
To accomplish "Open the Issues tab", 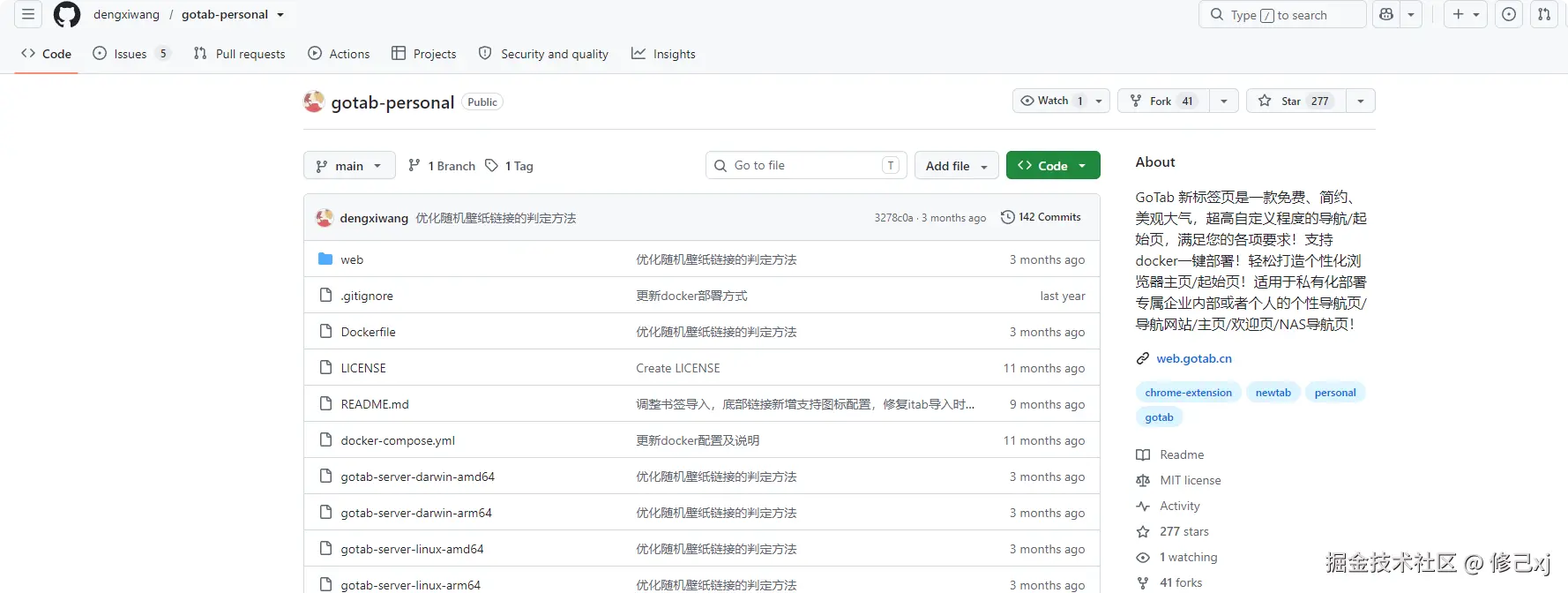I will pyautogui.click(x=131, y=54).
